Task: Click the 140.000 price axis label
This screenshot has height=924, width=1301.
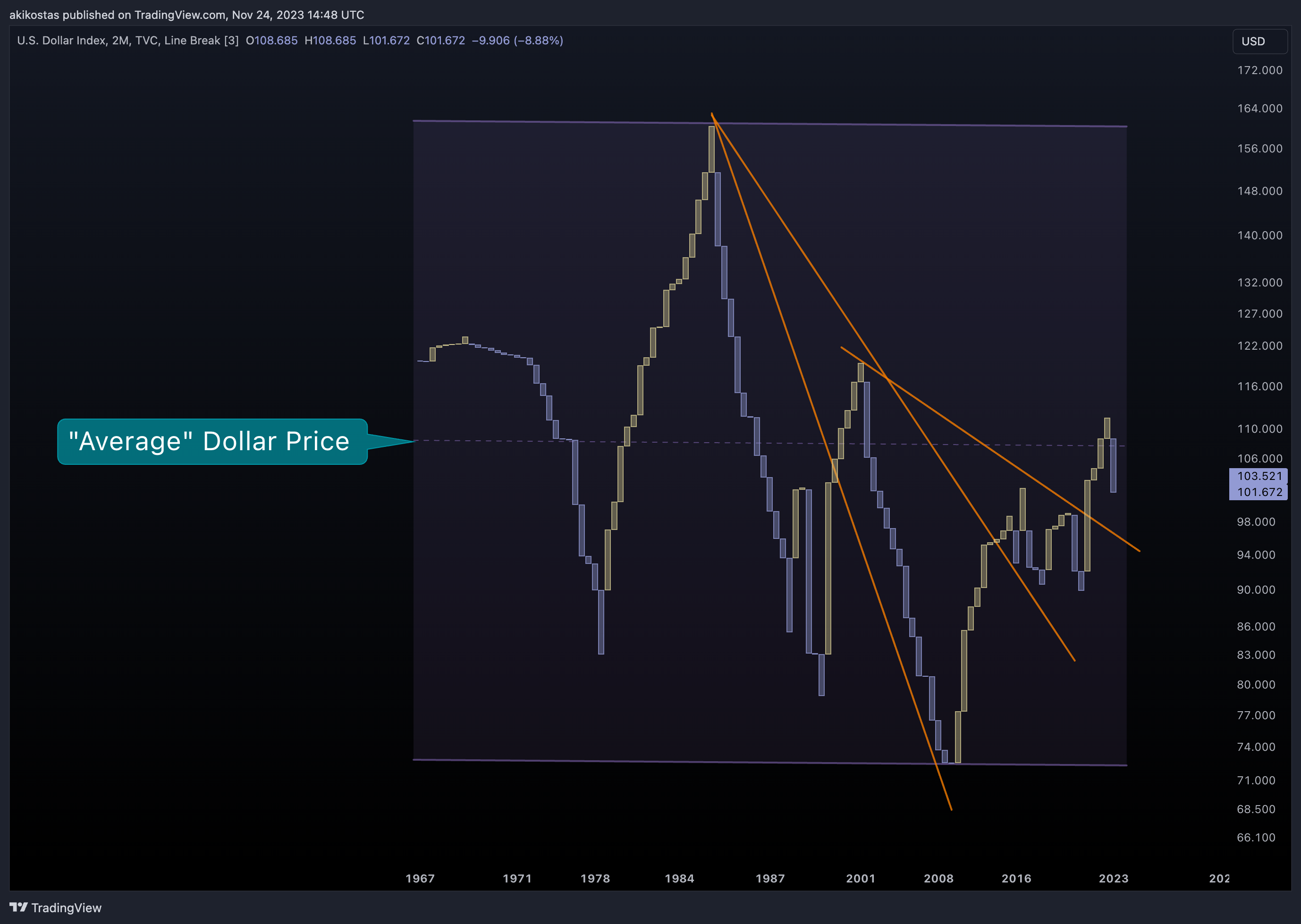Action: (x=1260, y=235)
